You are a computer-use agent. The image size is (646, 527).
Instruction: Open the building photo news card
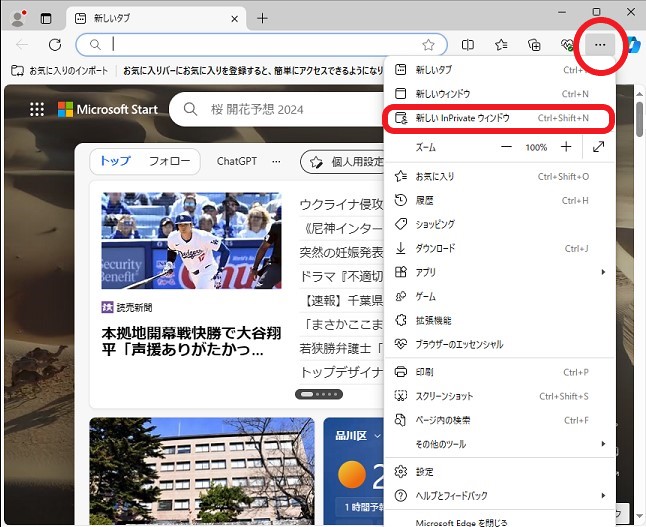coord(202,471)
